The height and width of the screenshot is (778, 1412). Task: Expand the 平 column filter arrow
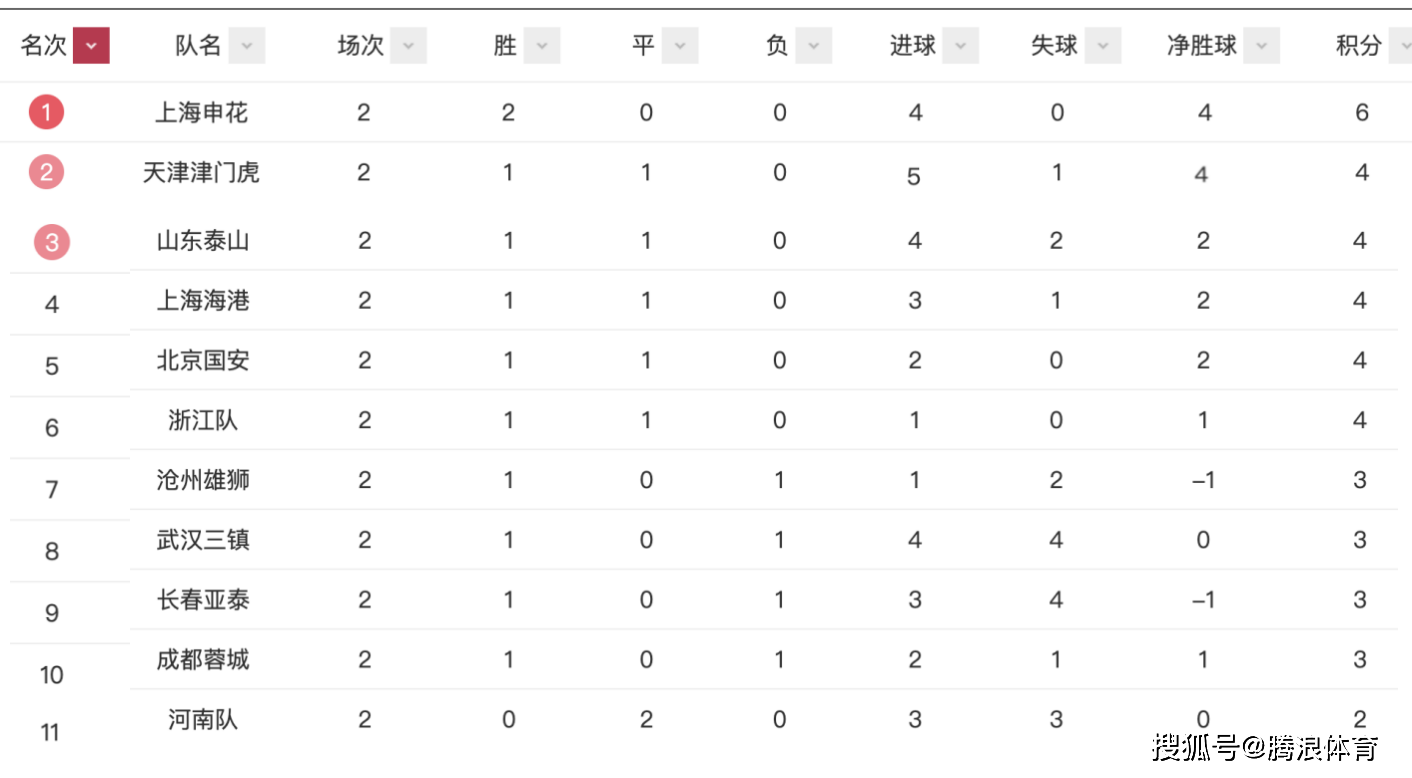pyautogui.click(x=680, y=46)
